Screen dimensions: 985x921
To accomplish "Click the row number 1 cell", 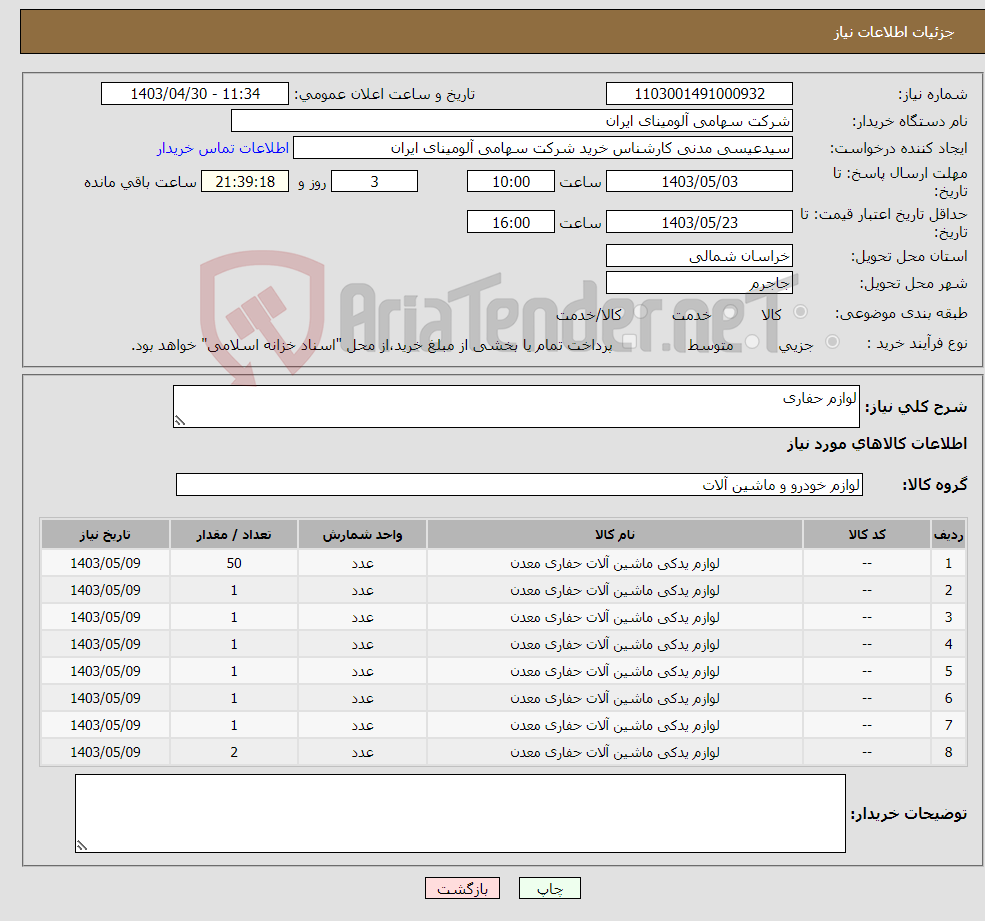I will pos(949,564).
